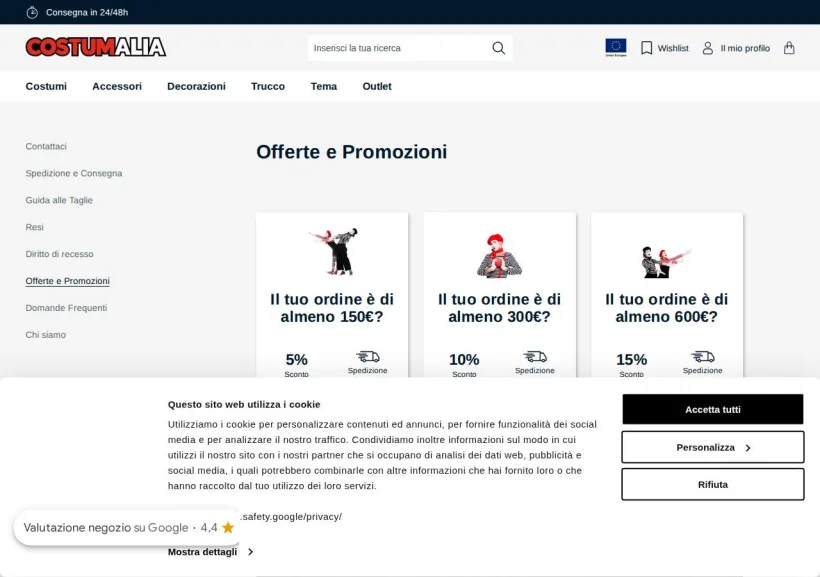Open the shopping bag cart icon
The height and width of the screenshot is (577, 820).
pyautogui.click(x=789, y=48)
